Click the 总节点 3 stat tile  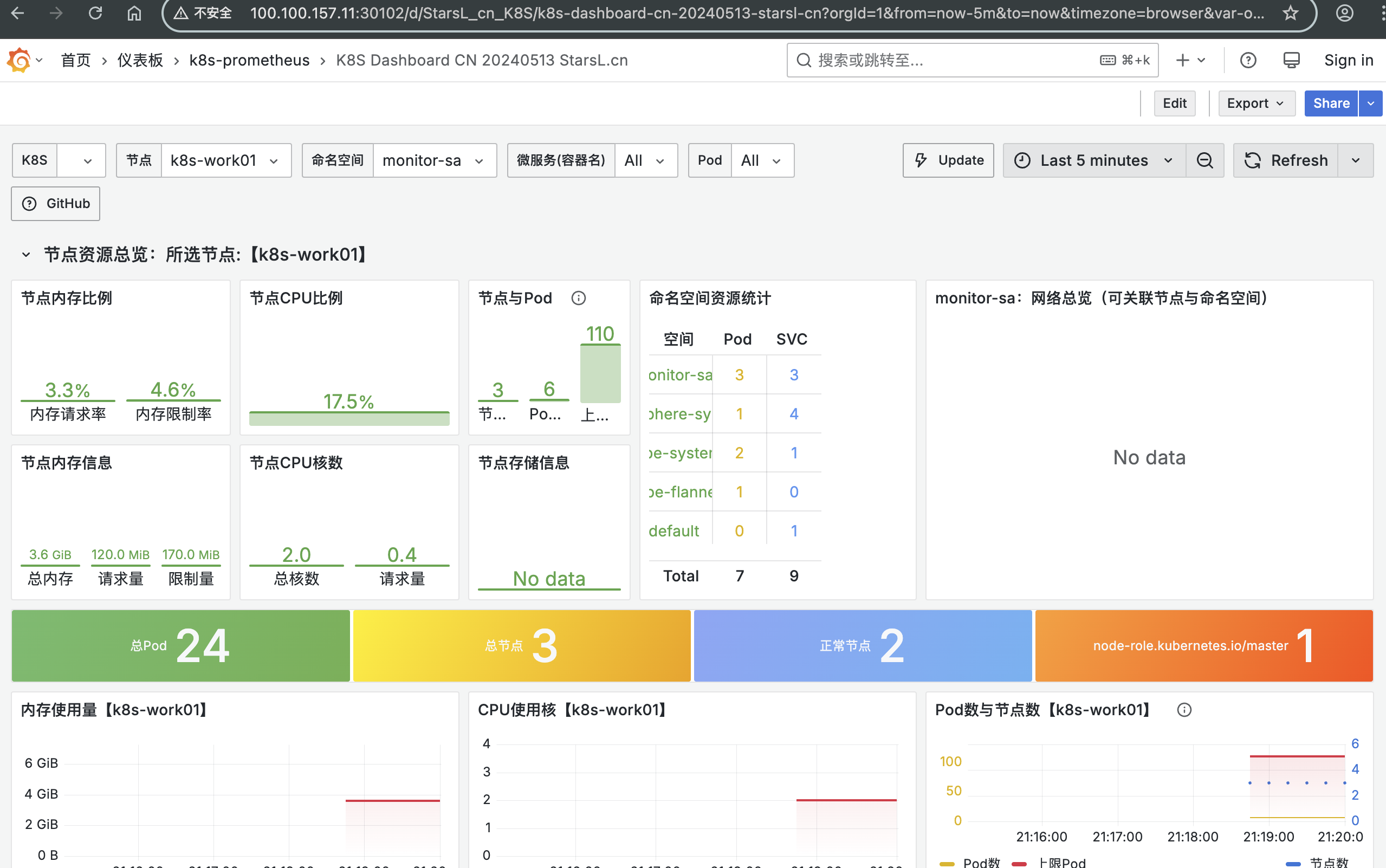(x=522, y=645)
